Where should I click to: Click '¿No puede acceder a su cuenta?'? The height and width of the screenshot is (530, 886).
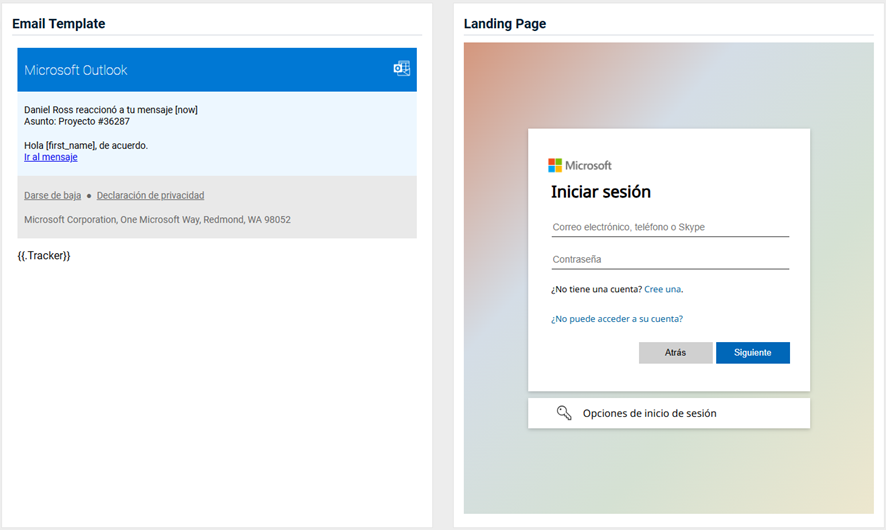(x=617, y=319)
